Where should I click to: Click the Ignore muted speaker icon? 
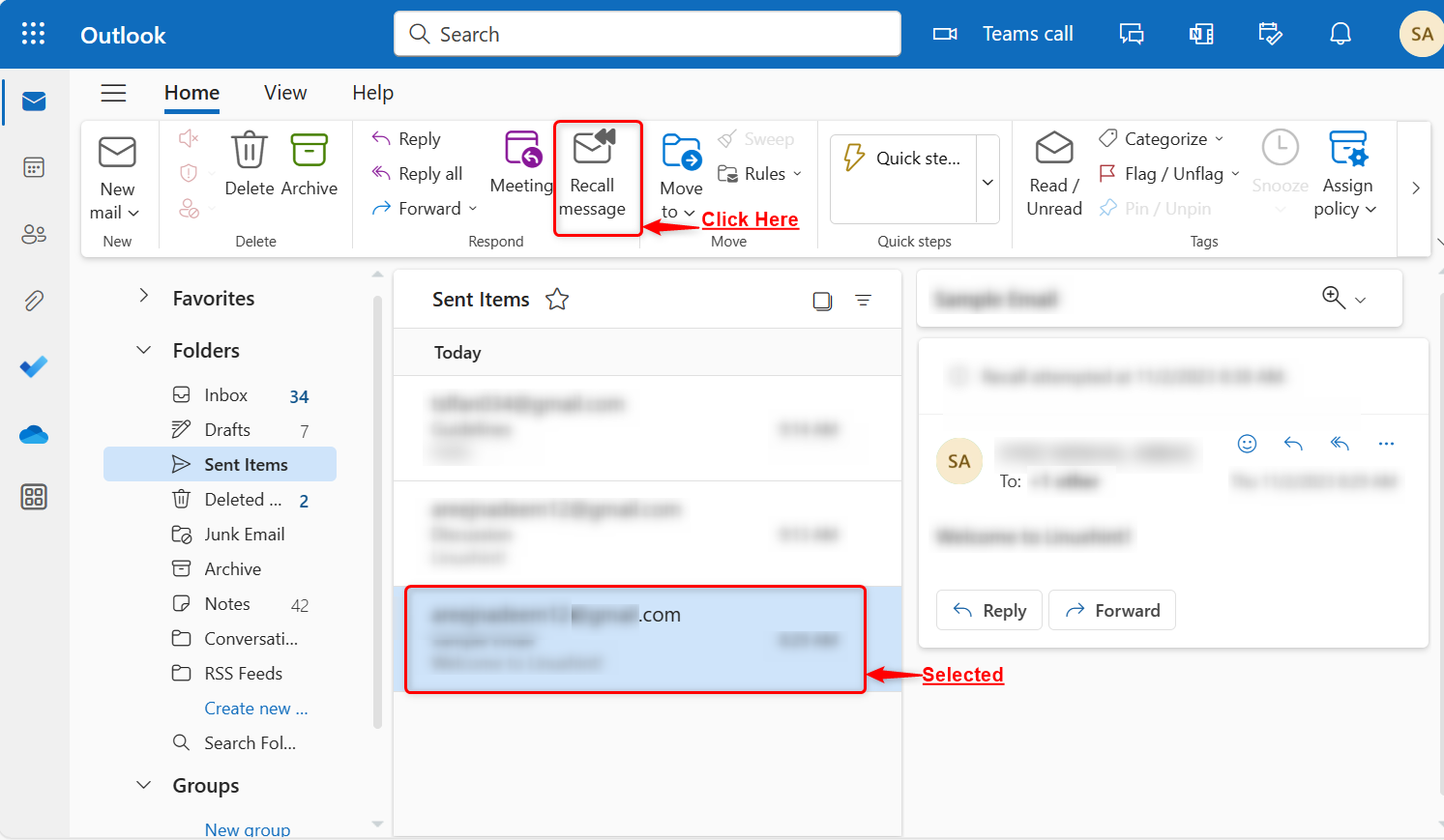(189, 138)
